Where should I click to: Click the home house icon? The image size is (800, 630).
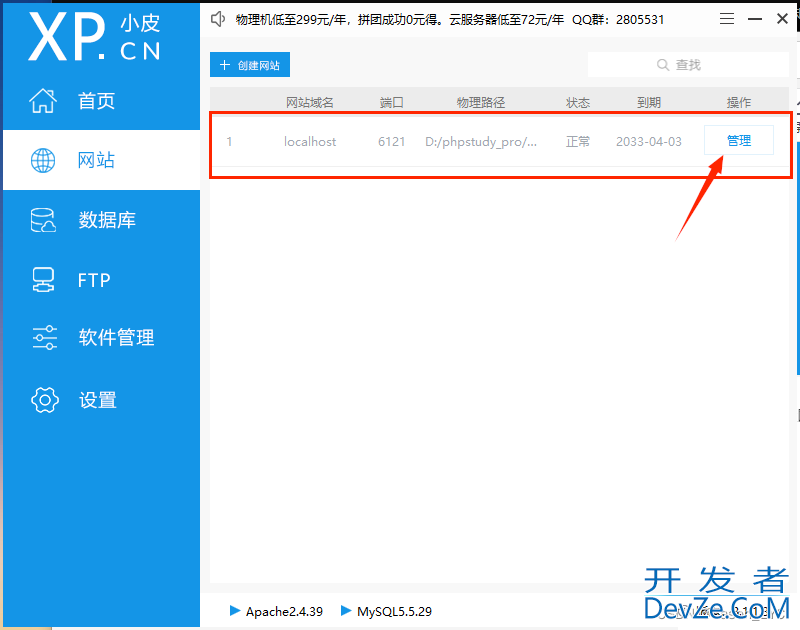pos(43,100)
